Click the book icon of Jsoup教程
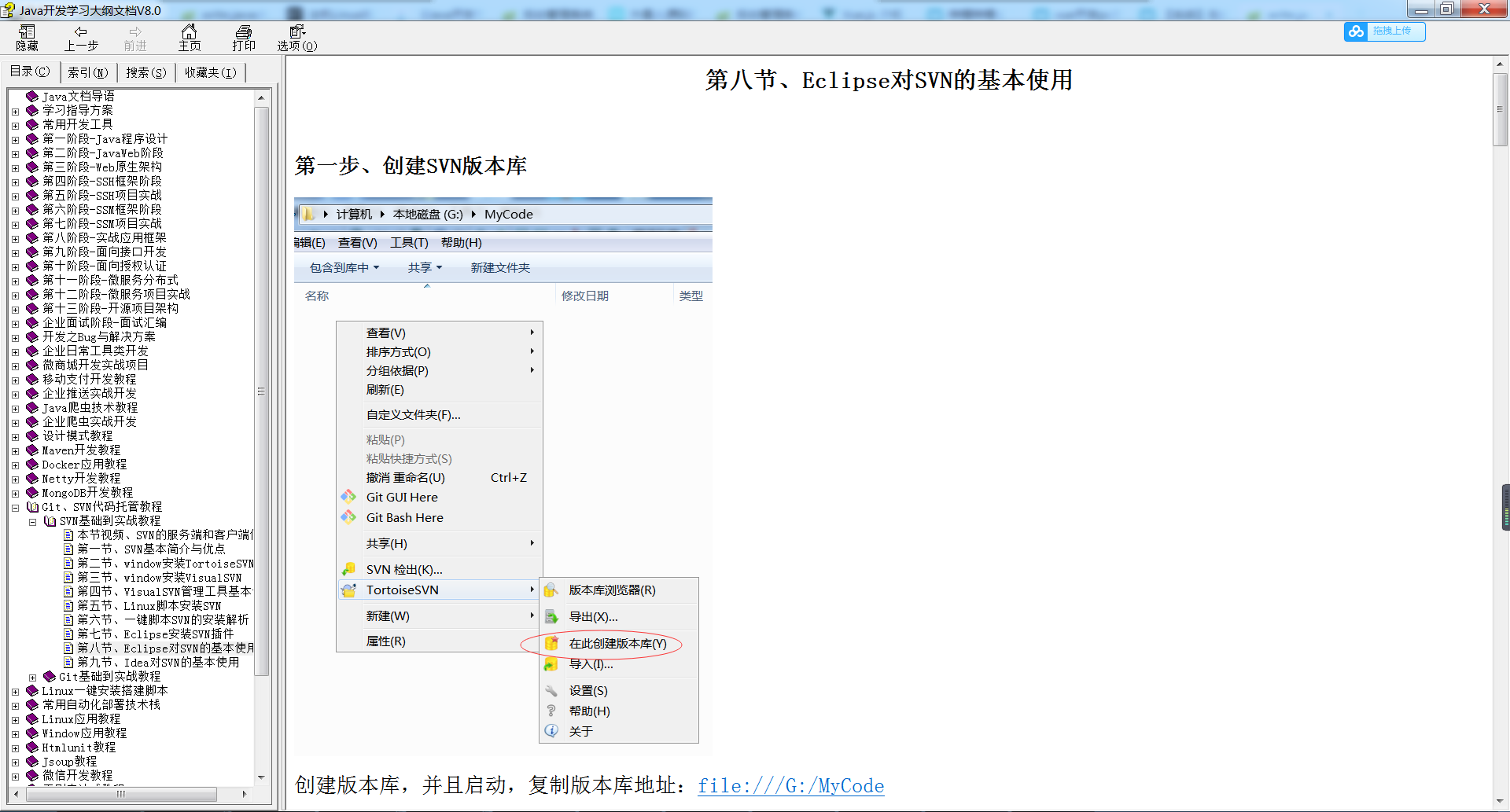1510x812 pixels. [x=32, y=762]
